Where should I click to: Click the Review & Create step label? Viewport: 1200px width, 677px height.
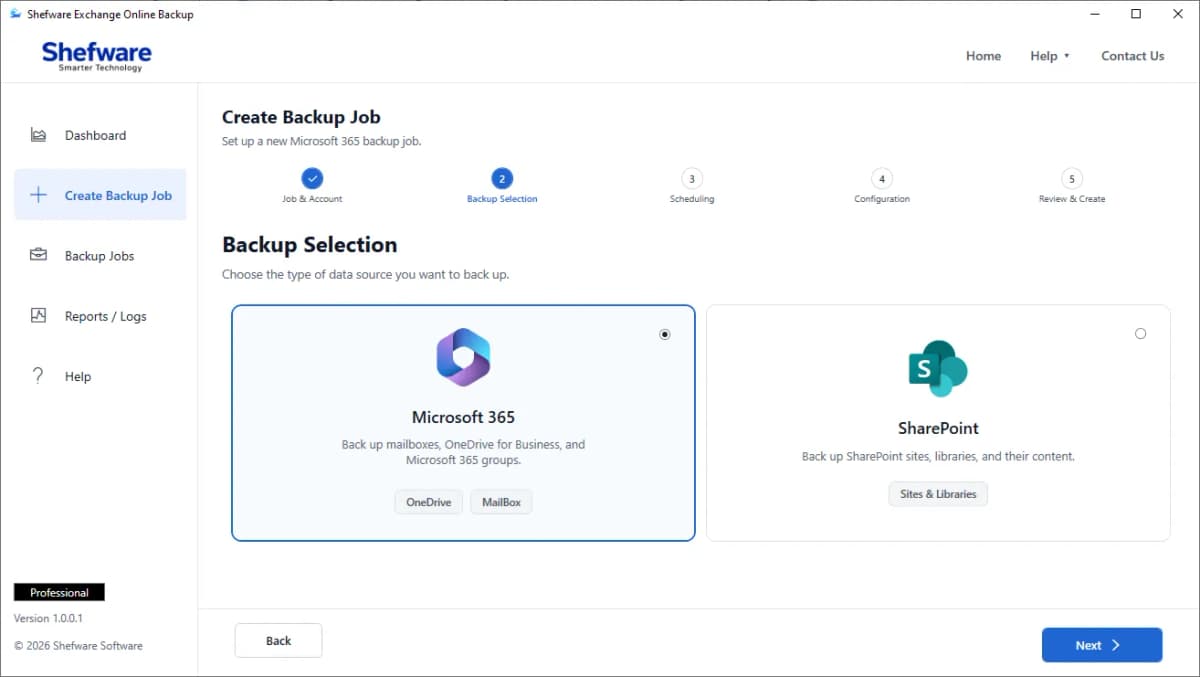click(1072, 199)
